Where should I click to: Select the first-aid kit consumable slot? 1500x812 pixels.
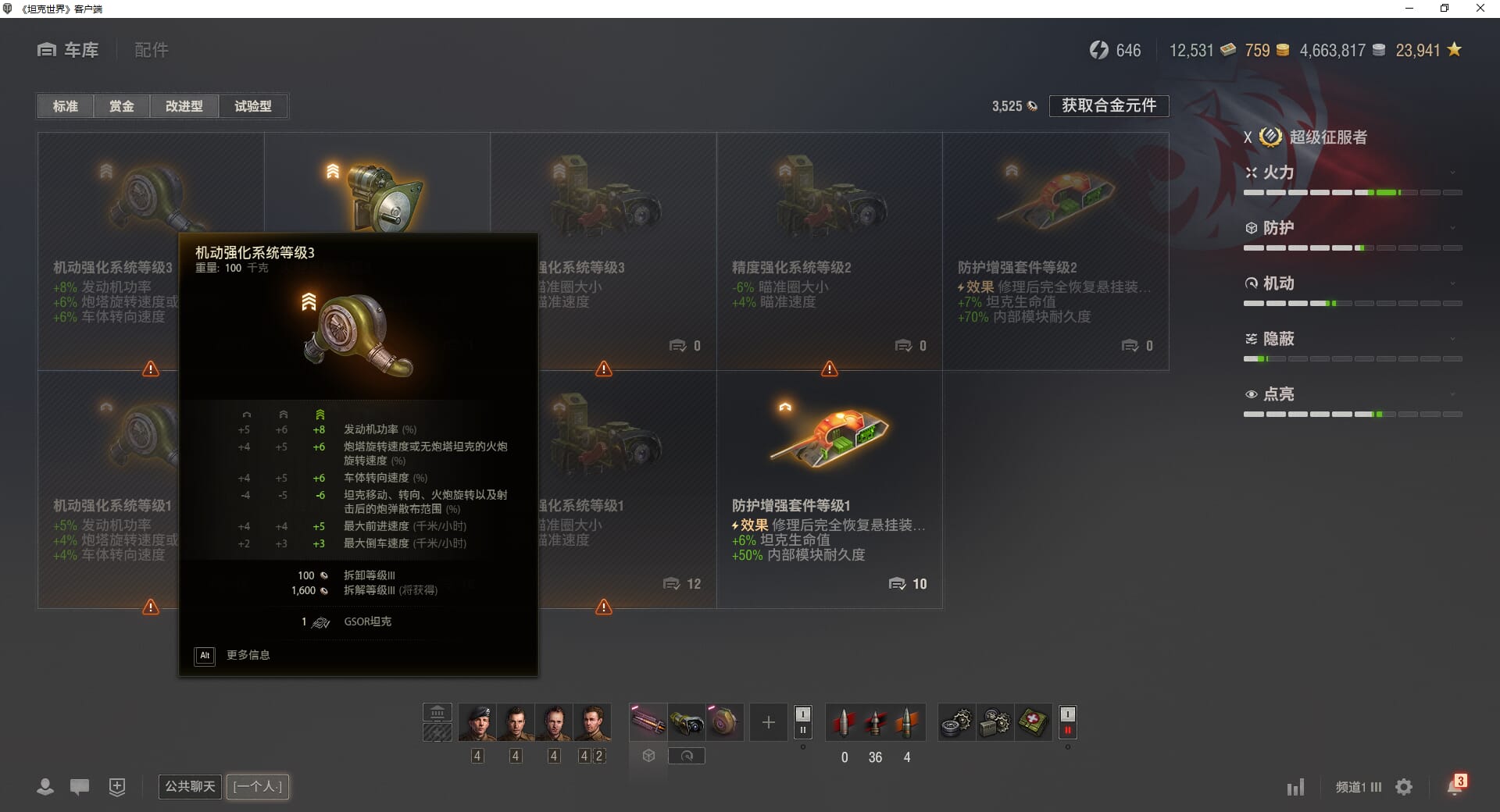tap(1033, 723)
